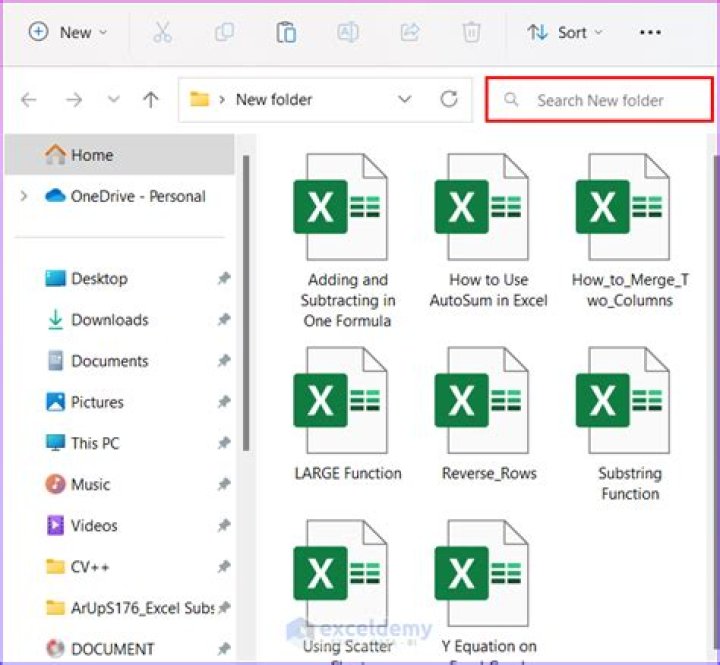This screenshot has height=665, width=720.
Task: Go forward with the right arrow
Action: [x=74, y=100]
